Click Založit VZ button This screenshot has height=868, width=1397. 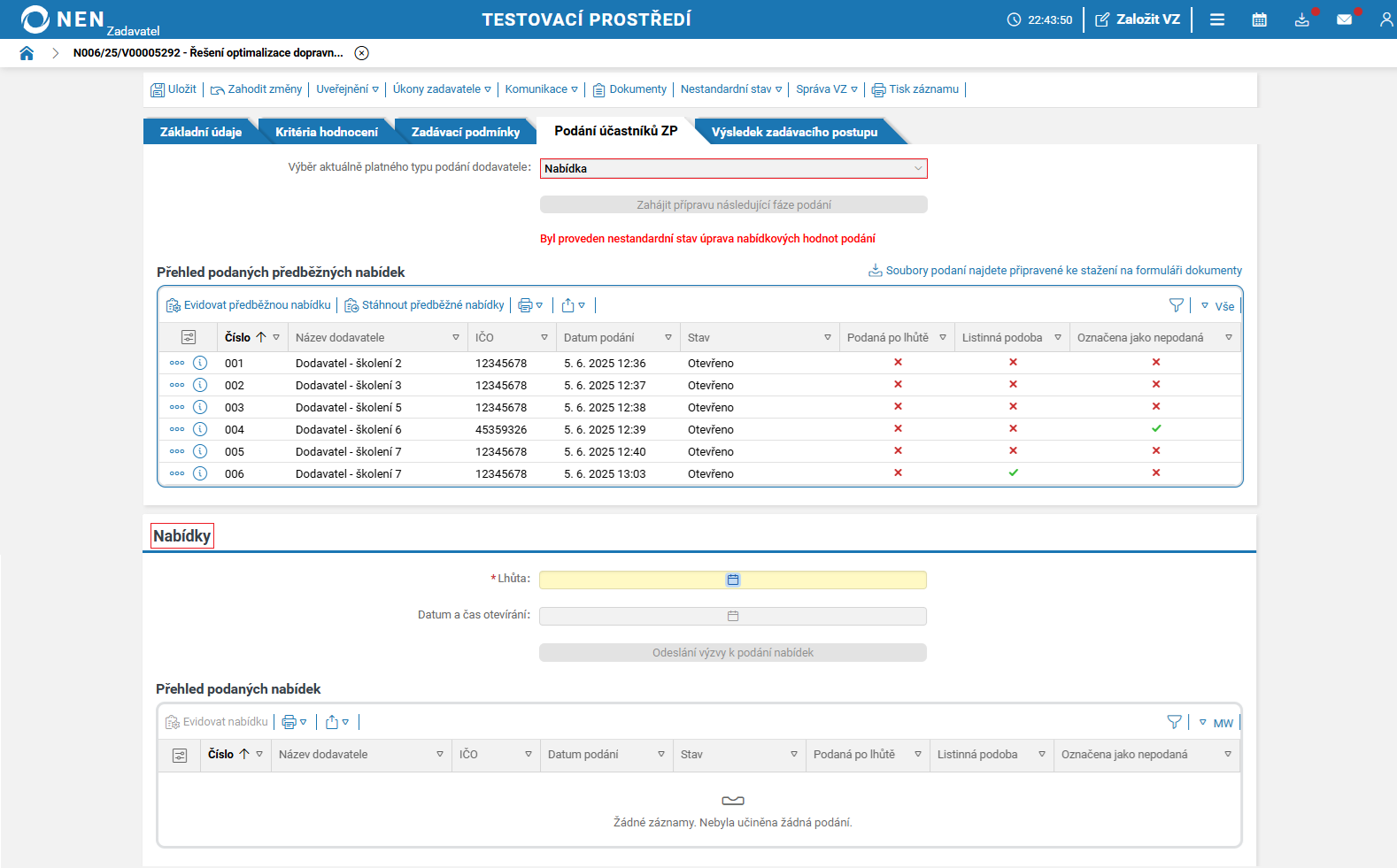1138,19
